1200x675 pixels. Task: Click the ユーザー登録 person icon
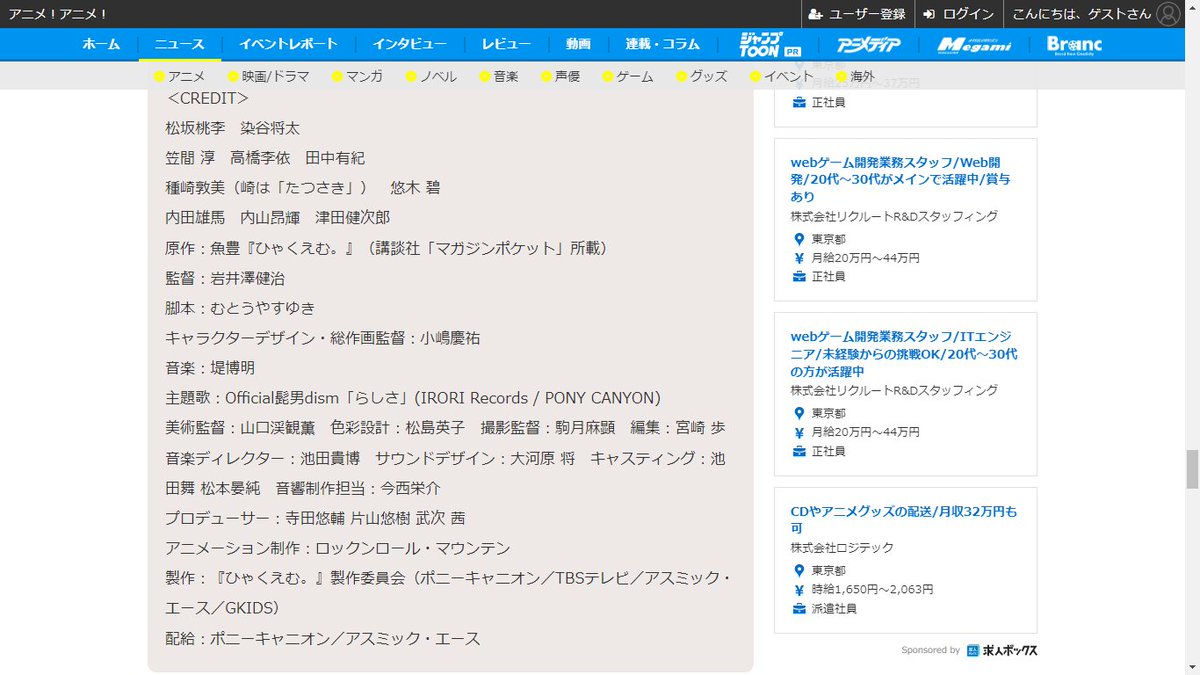[x=816, y=14]
